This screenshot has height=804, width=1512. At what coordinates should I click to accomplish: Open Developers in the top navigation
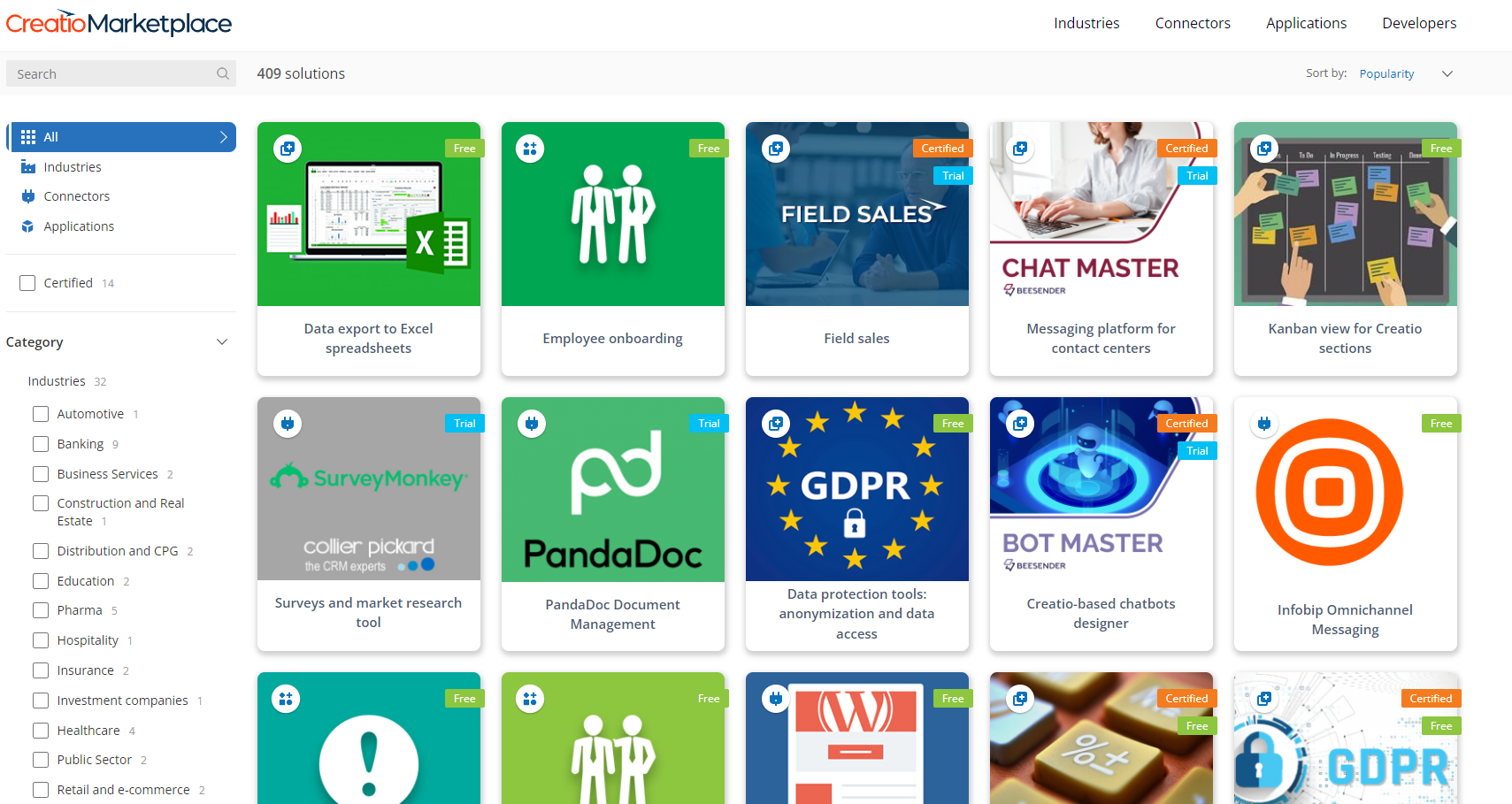click(1419, 23)
